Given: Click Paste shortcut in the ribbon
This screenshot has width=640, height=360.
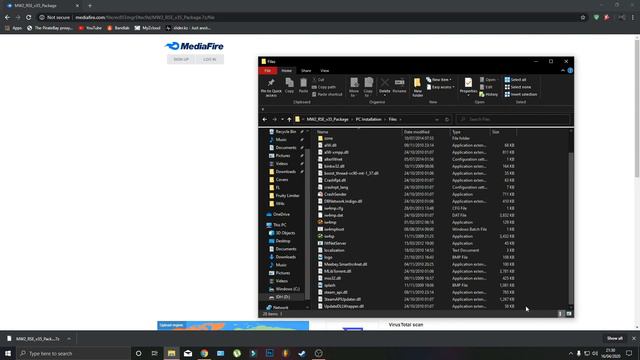Looking at the screenshot, I should coord(327,94).
